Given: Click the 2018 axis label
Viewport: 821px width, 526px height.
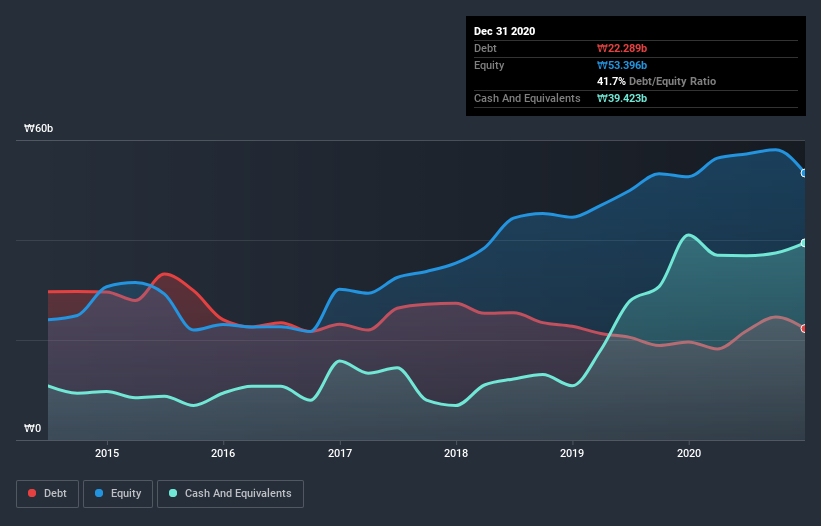Looking at the screenshot, I should tap(456, 453).
